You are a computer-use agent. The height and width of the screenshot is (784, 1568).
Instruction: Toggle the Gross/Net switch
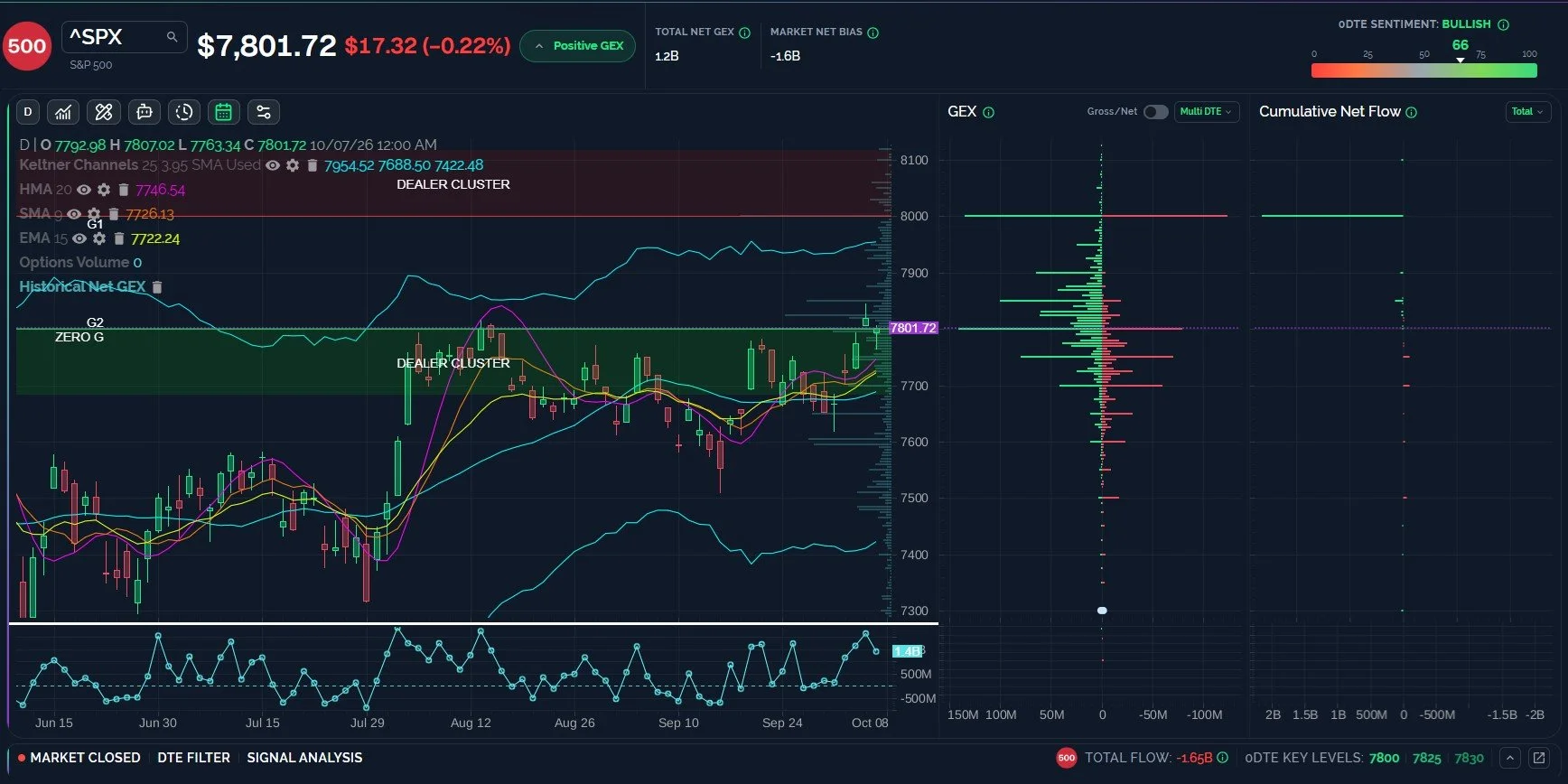[1155, 112]
